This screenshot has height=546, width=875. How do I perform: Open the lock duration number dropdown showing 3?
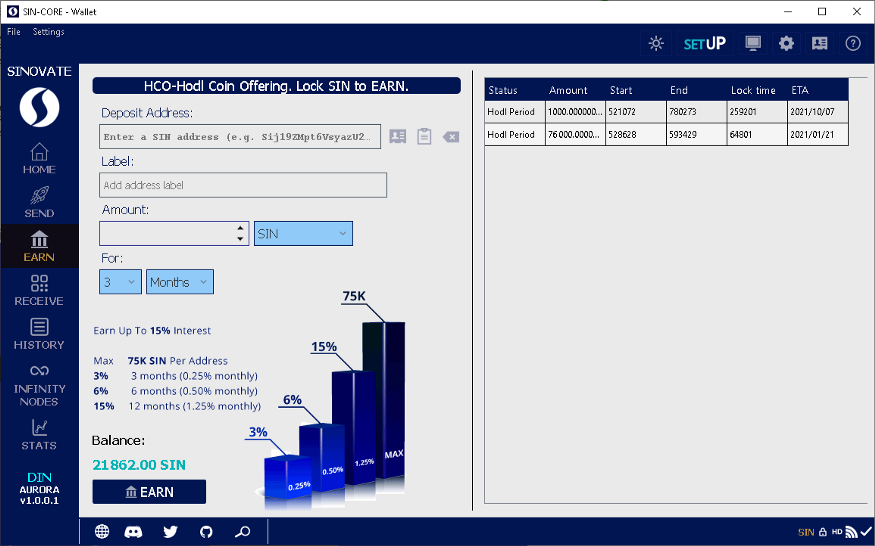[x=120, y=282]
